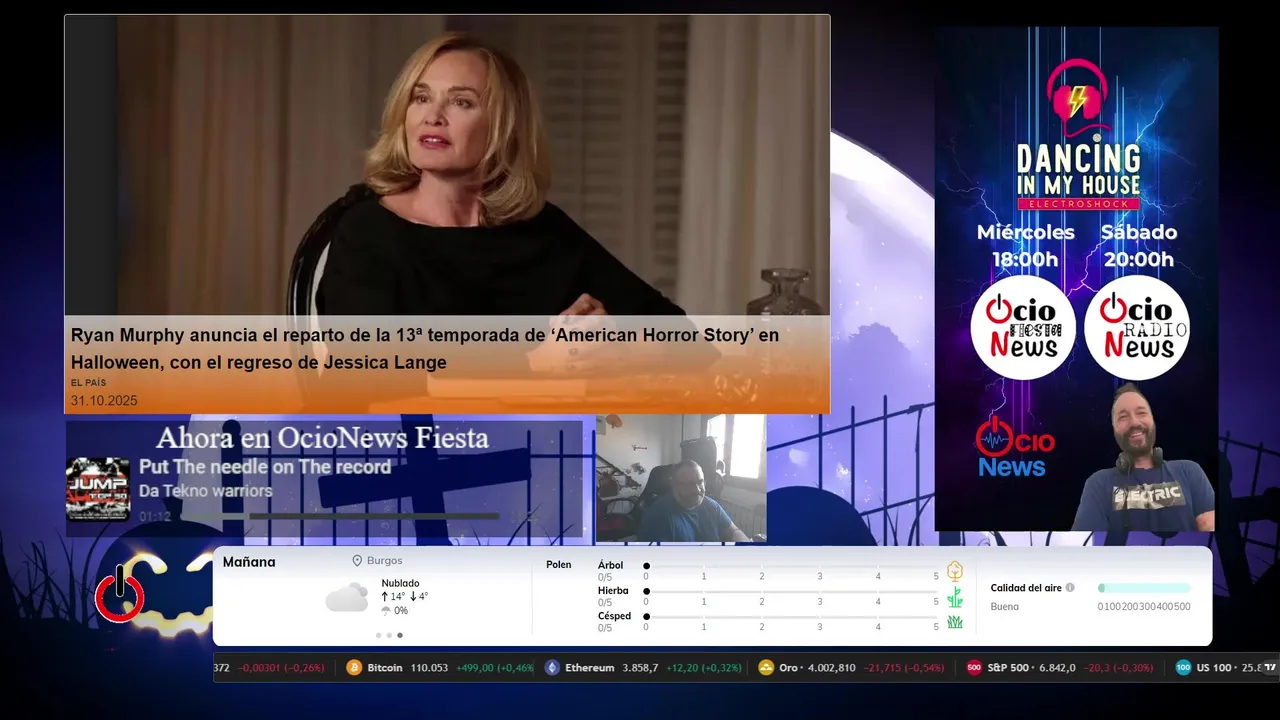Click the Ethereum price 3.858,7
This screenshot has height=720, width=1280.
640,668
